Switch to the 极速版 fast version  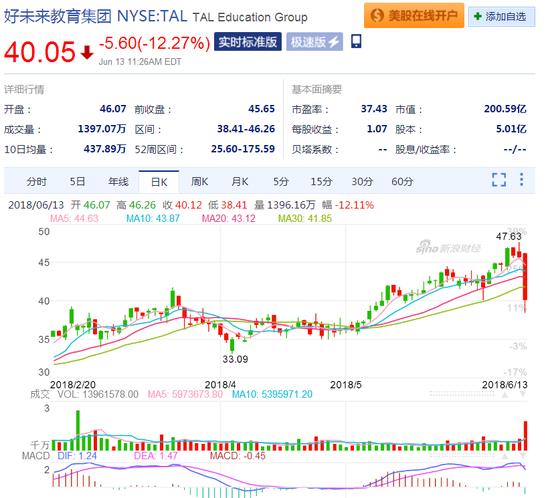(x=315, y=42)
